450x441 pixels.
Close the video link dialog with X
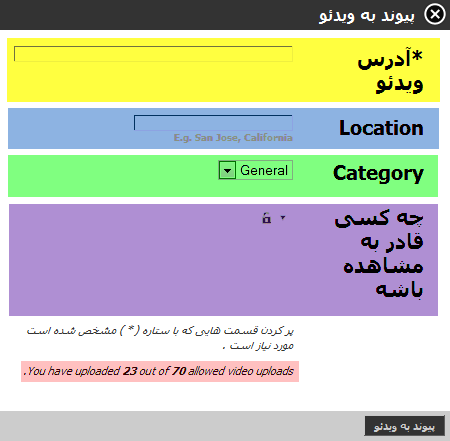pyautogui.click(x=435, y=14)
